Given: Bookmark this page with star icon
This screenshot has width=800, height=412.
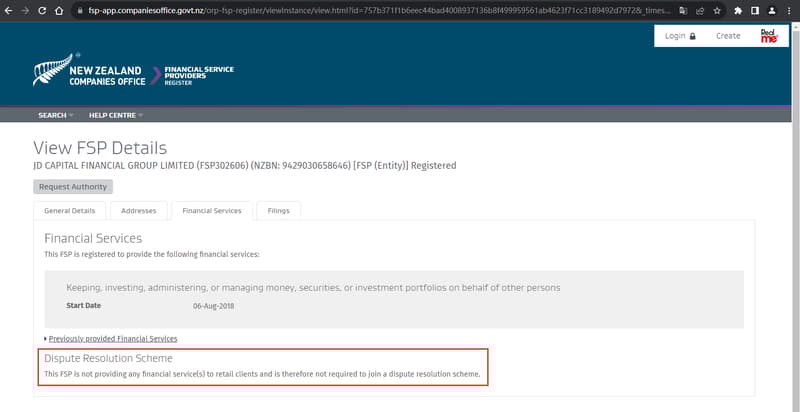Looking at the screenshot, I should point(717,10).
